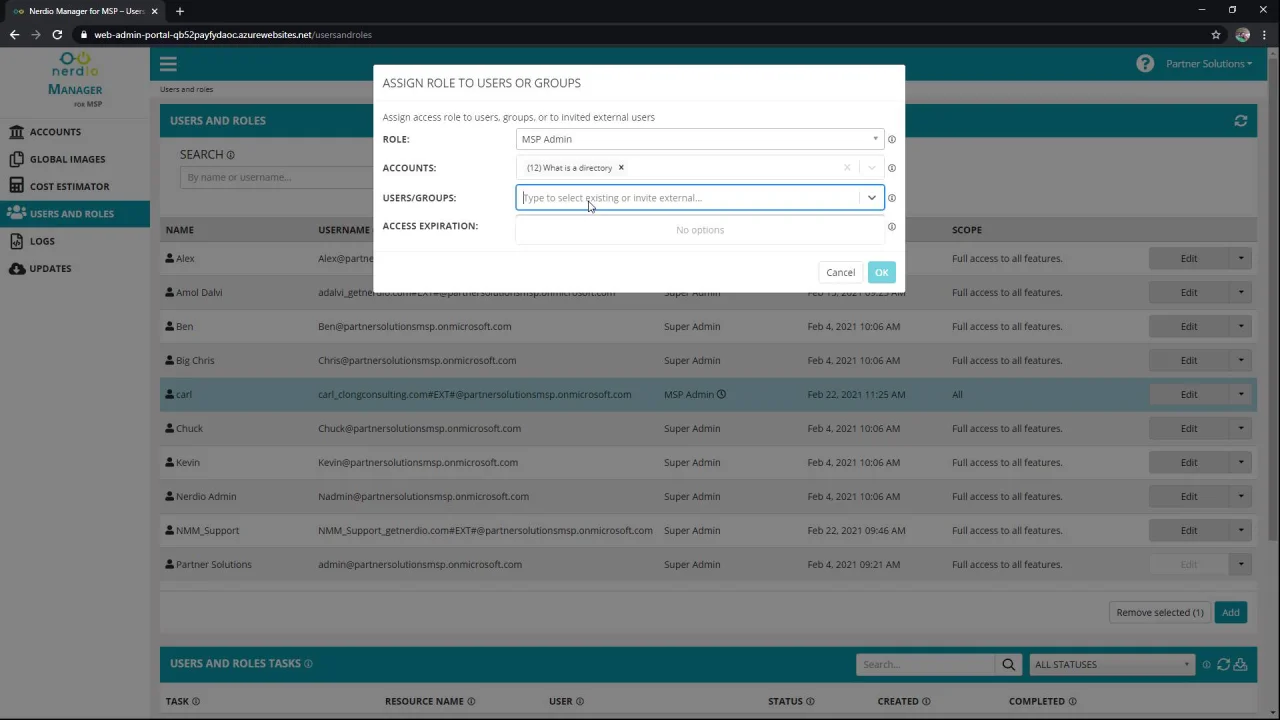Click the info icon next to the STATUS column
Viewport: 1280px width, 720px height.
(810, 702)
